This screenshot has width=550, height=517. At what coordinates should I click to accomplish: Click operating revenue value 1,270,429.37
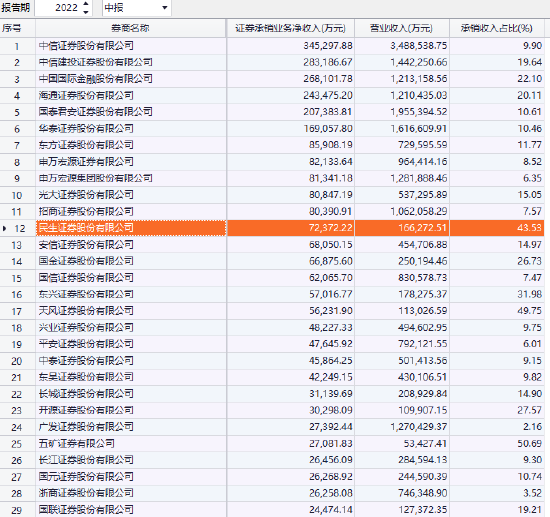pos(419,427)
